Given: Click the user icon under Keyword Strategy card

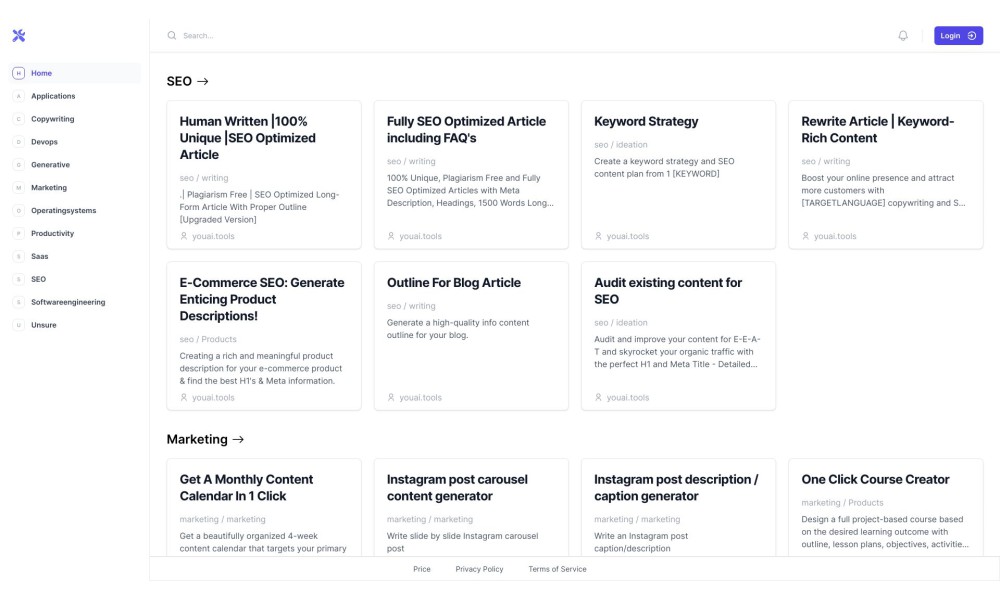Looking at the screenshot, I should click(598, 236).
